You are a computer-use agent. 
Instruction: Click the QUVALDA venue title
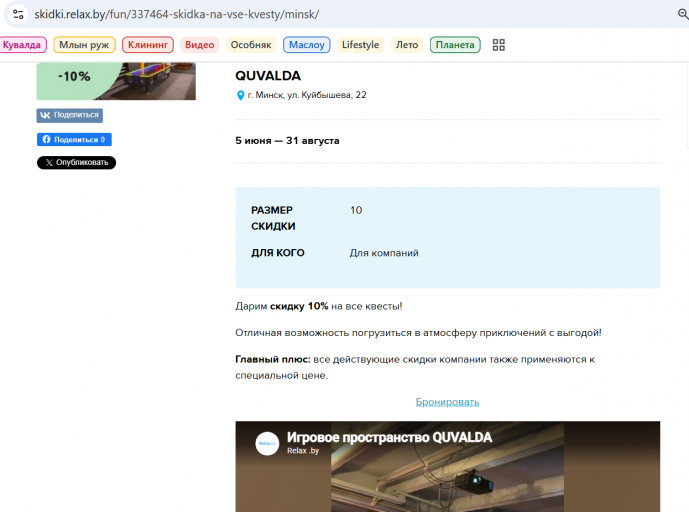(x=268, y=76)
